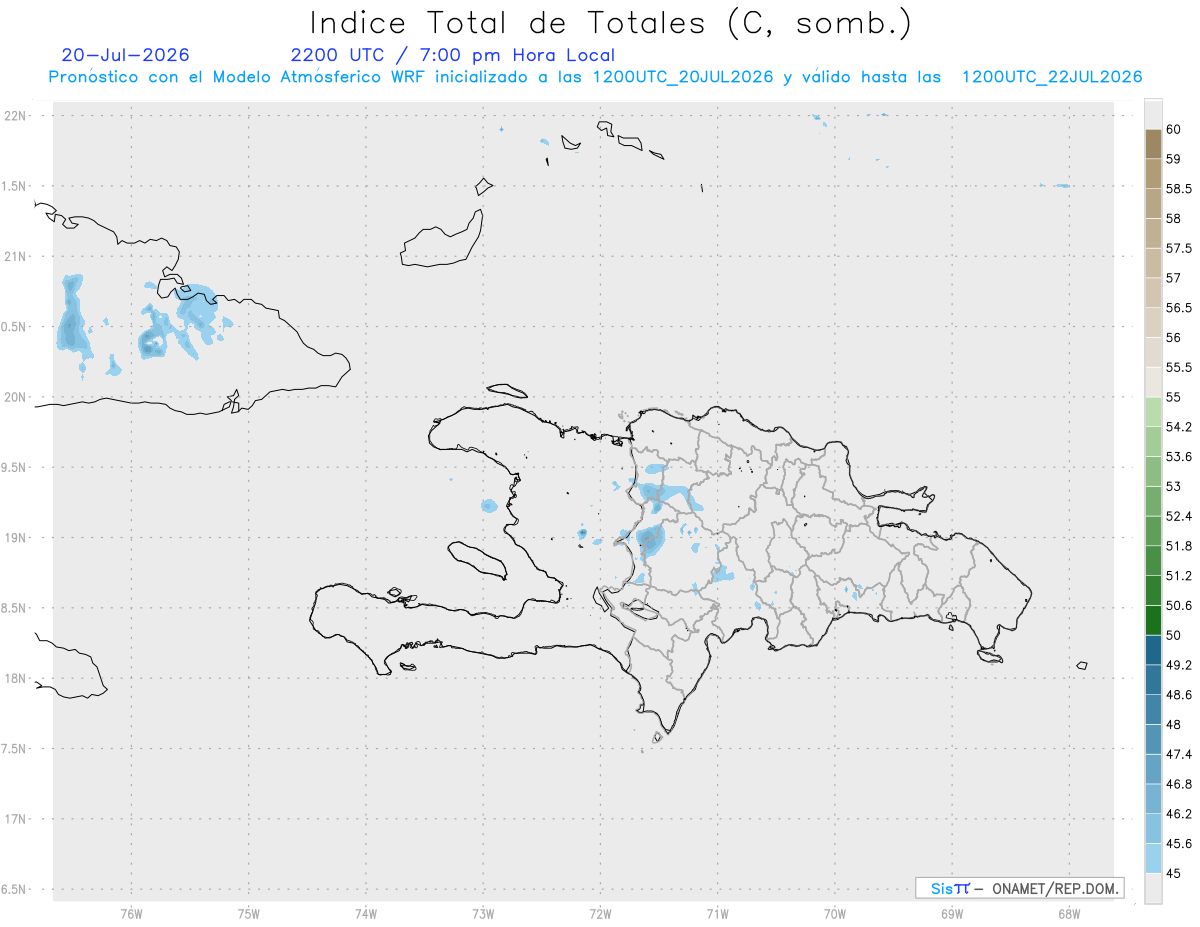Click the colorbar label "52.4"
Viewport: 1200px width, 927px height.
coord(1178,516)
